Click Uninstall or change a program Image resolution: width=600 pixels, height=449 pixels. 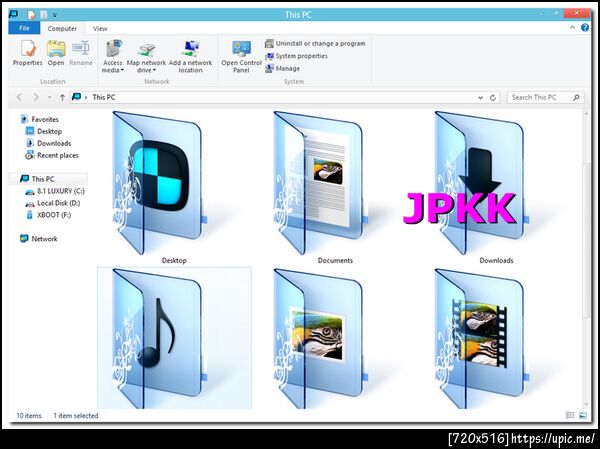pos(315,44)
